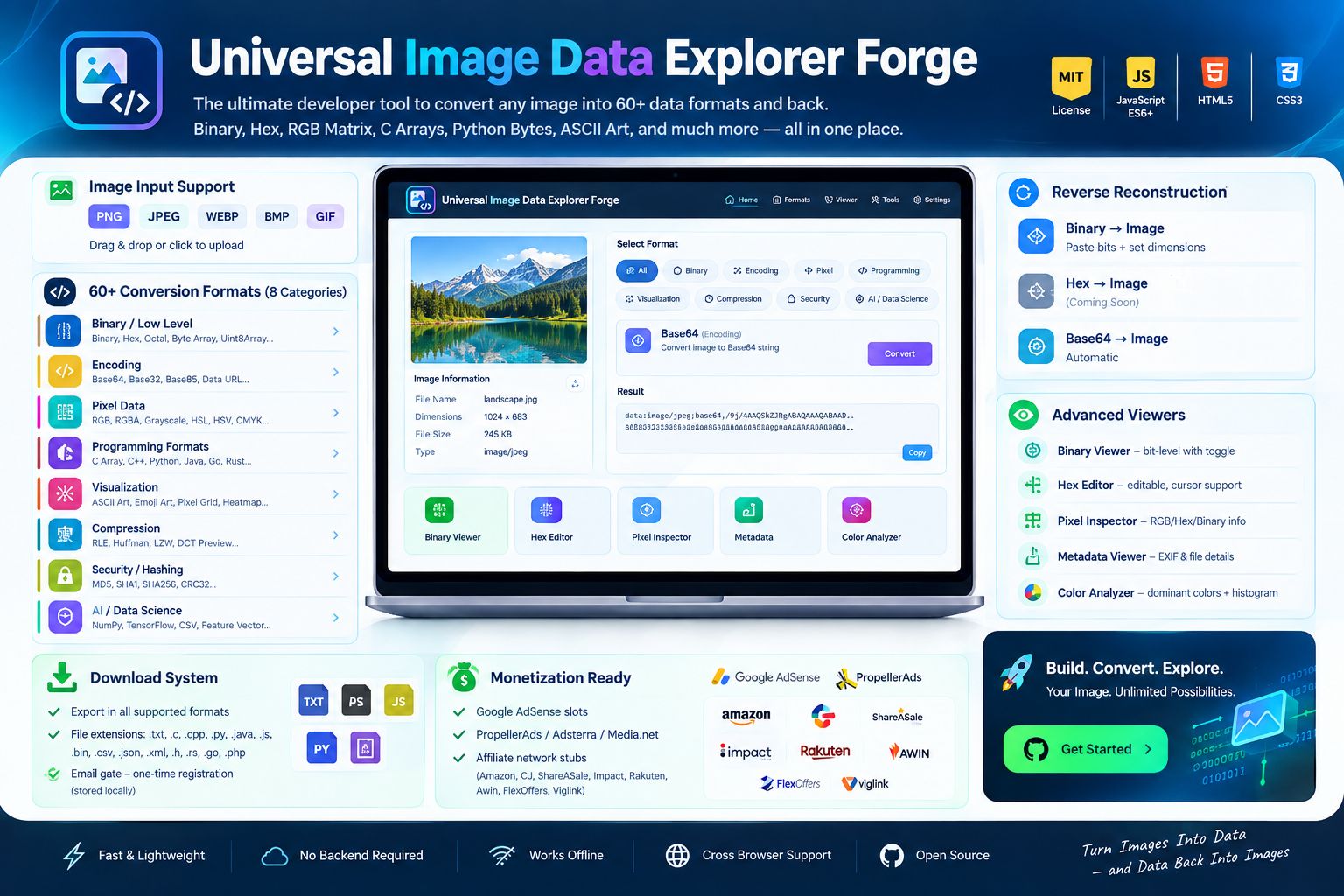Screen dimensions: 1344x896
Task: Click the MIT License badge
Action: (1071, 87)
